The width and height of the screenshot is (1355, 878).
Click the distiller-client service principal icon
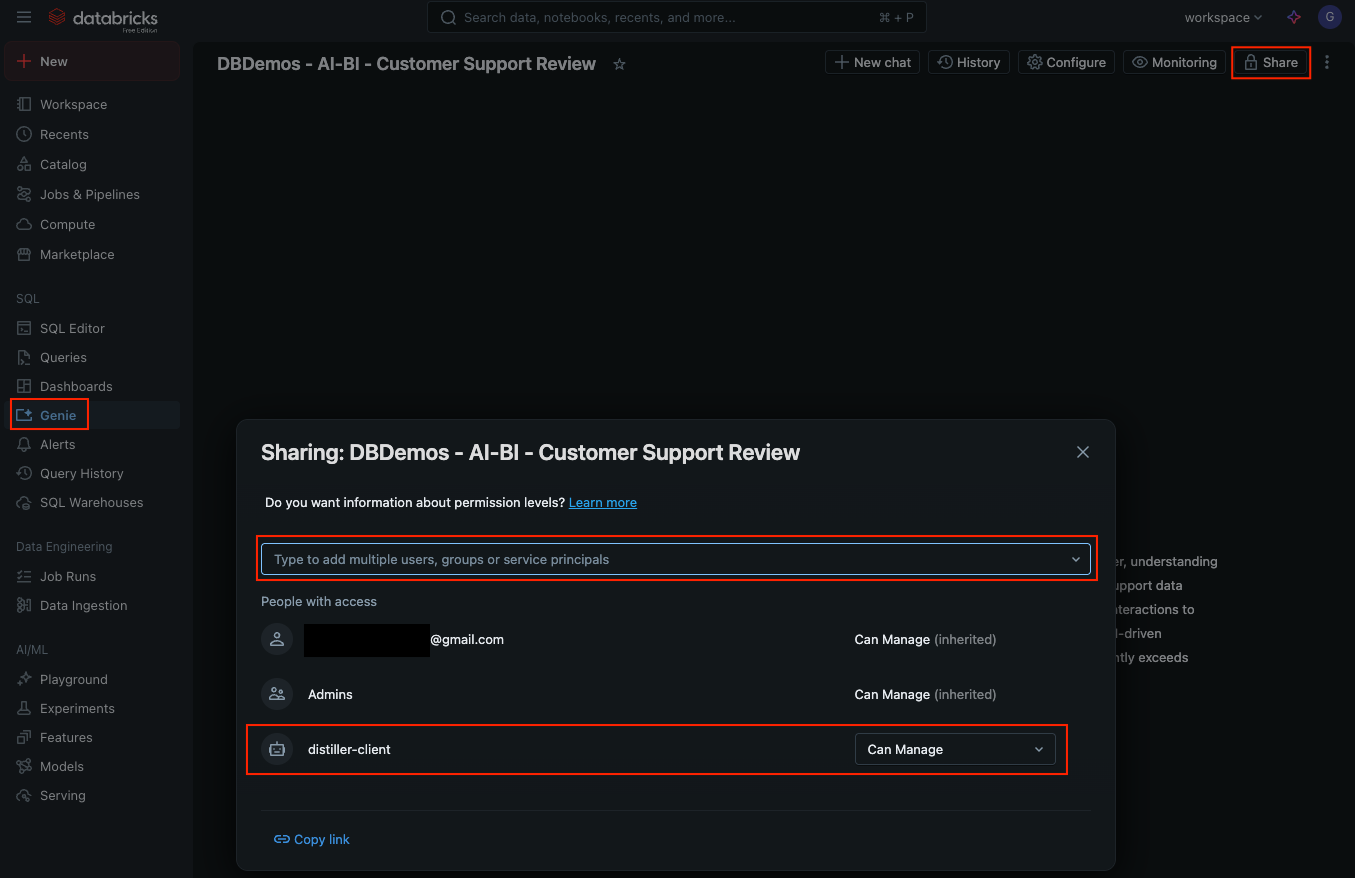point(277,749)
